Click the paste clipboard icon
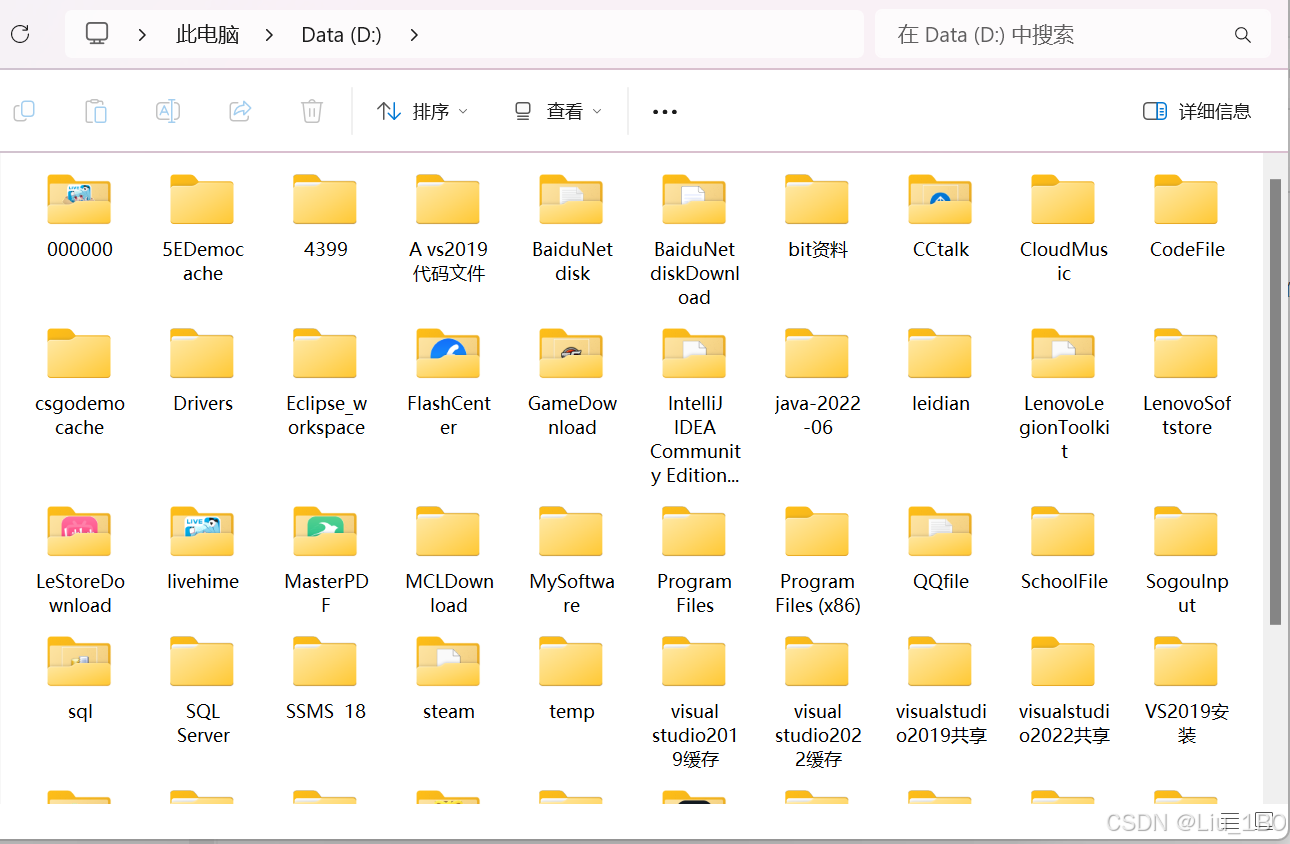This screenshot has width=1290, height=844. 96,111
